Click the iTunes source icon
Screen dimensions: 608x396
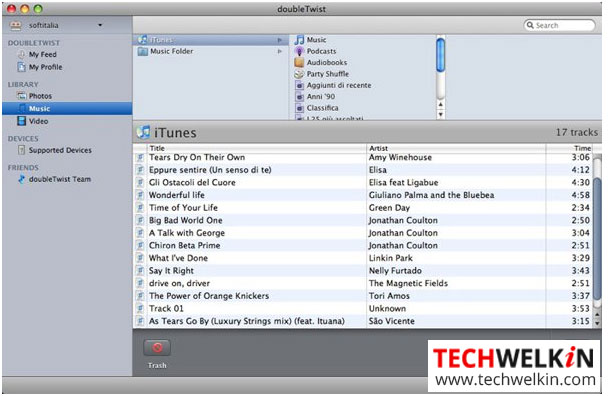143,40
